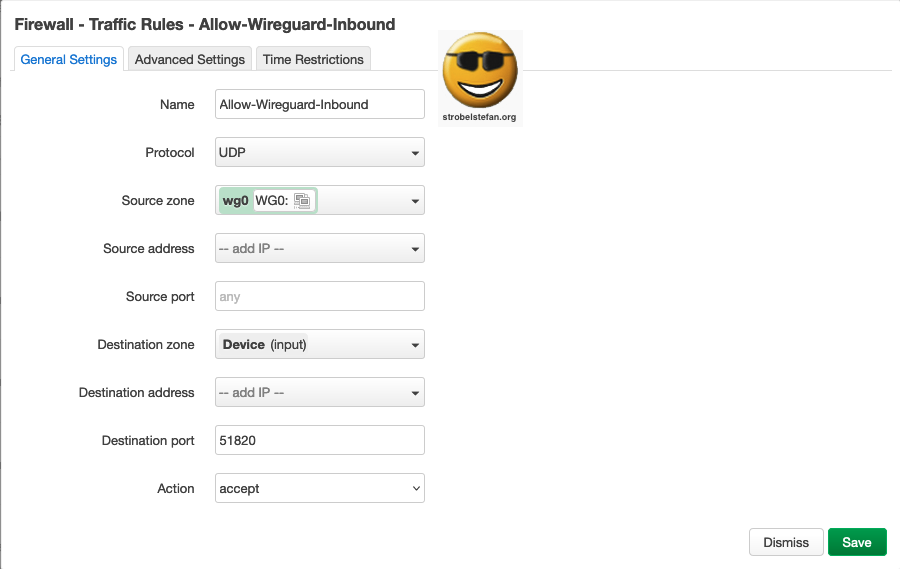Open the Advanced Settings tab
This screenshot has width=900, height=569.
[x=189, y=59]
